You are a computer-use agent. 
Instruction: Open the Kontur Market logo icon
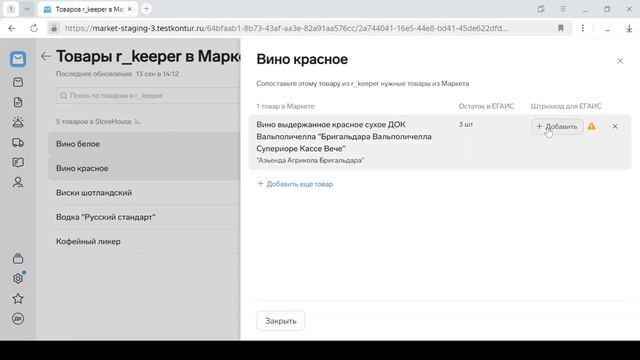tap(18, 59)
